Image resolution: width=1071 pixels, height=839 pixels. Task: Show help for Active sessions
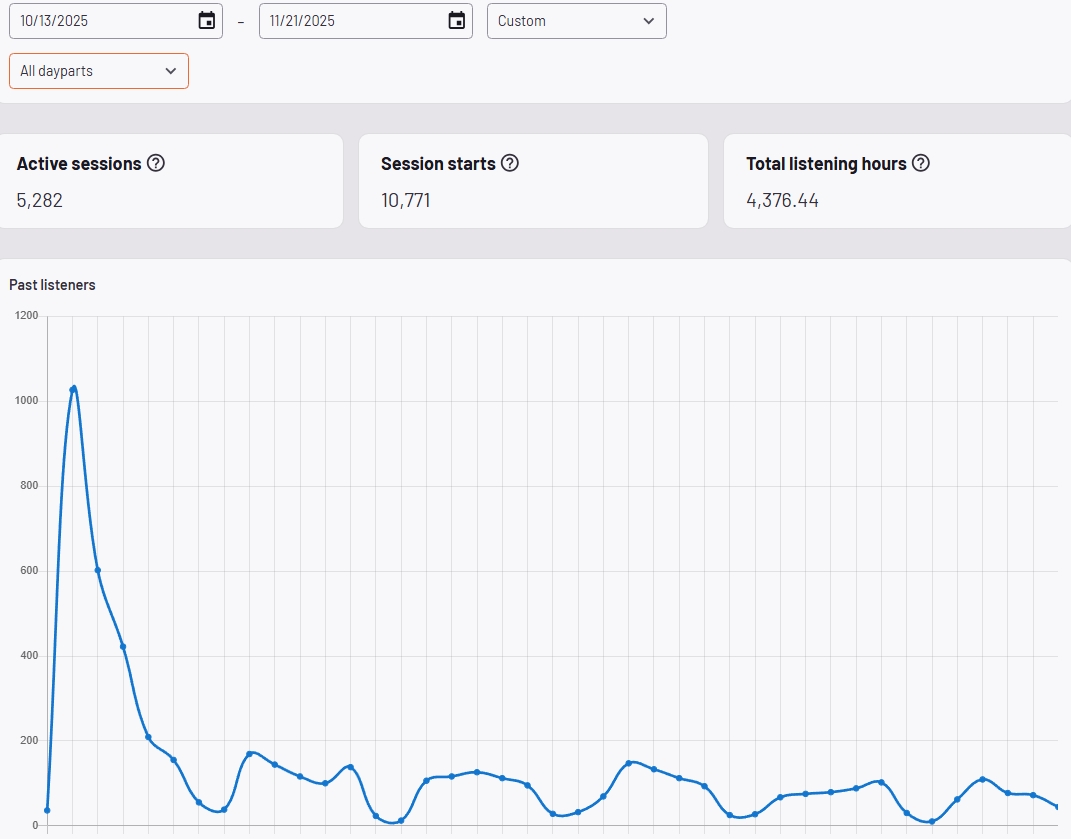[156, 163]
